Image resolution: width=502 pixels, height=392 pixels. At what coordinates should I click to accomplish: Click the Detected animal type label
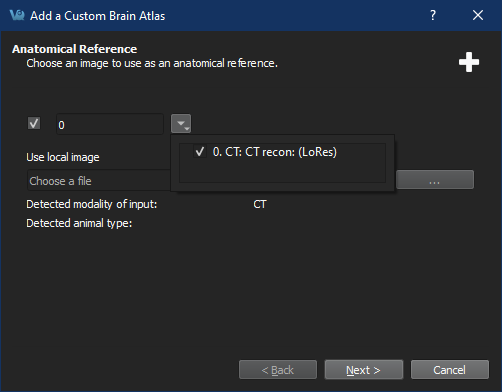click(x=79, y=223)
